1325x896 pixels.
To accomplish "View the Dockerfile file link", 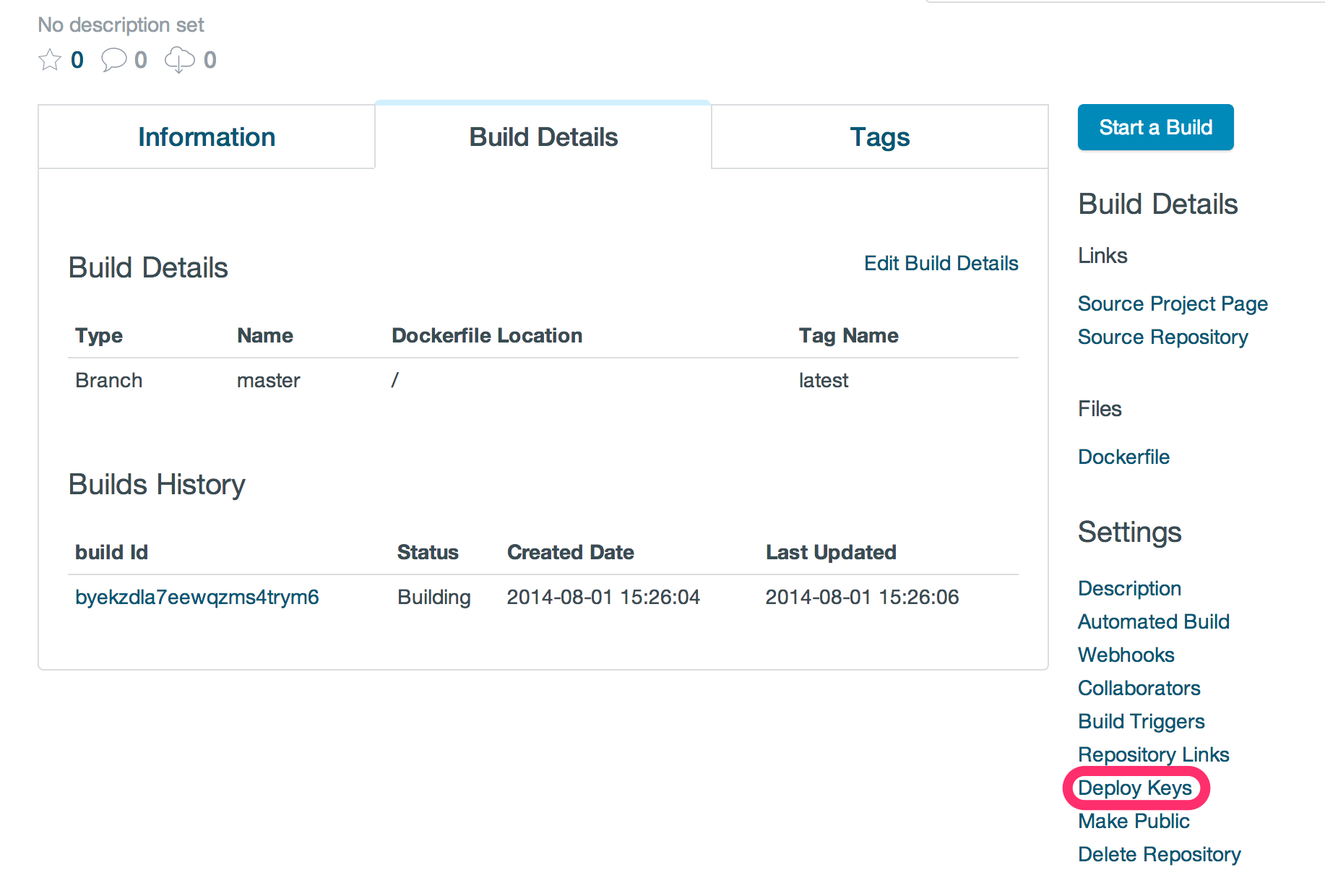I will 1123,457.
